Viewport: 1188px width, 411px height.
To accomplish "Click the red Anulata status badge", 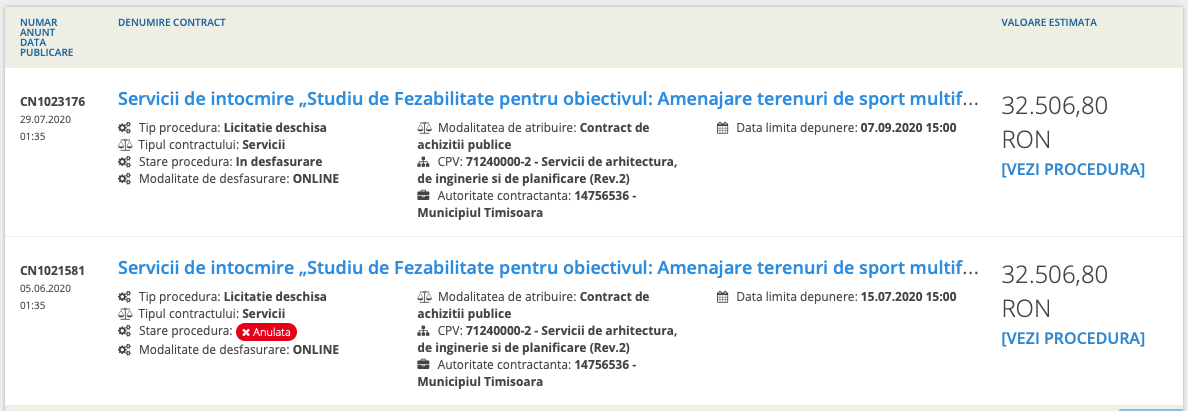I will tap(268, 332).
